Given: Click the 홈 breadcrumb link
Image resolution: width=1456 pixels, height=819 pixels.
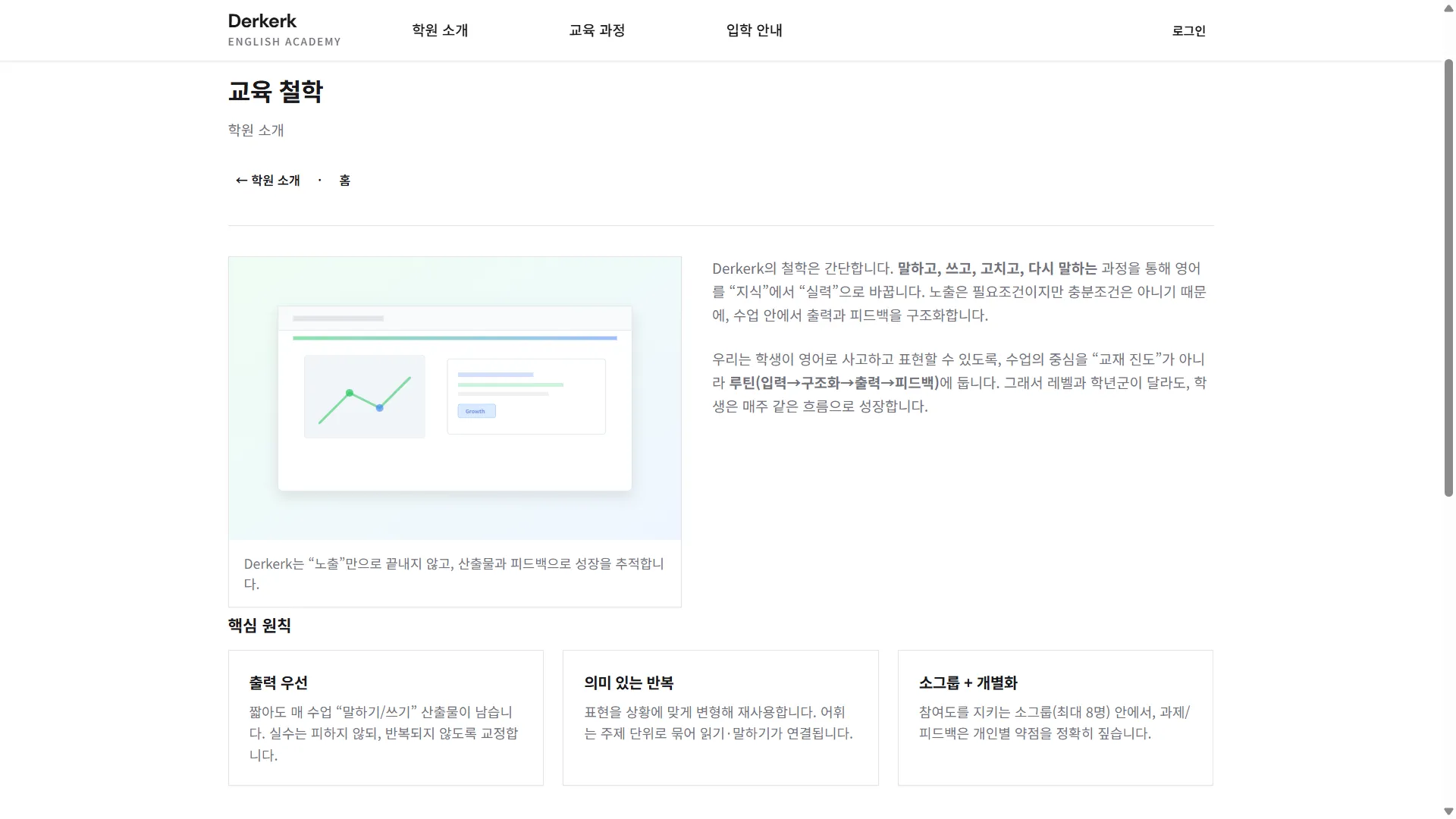Looking at the screenshot, I should [344, 180].
